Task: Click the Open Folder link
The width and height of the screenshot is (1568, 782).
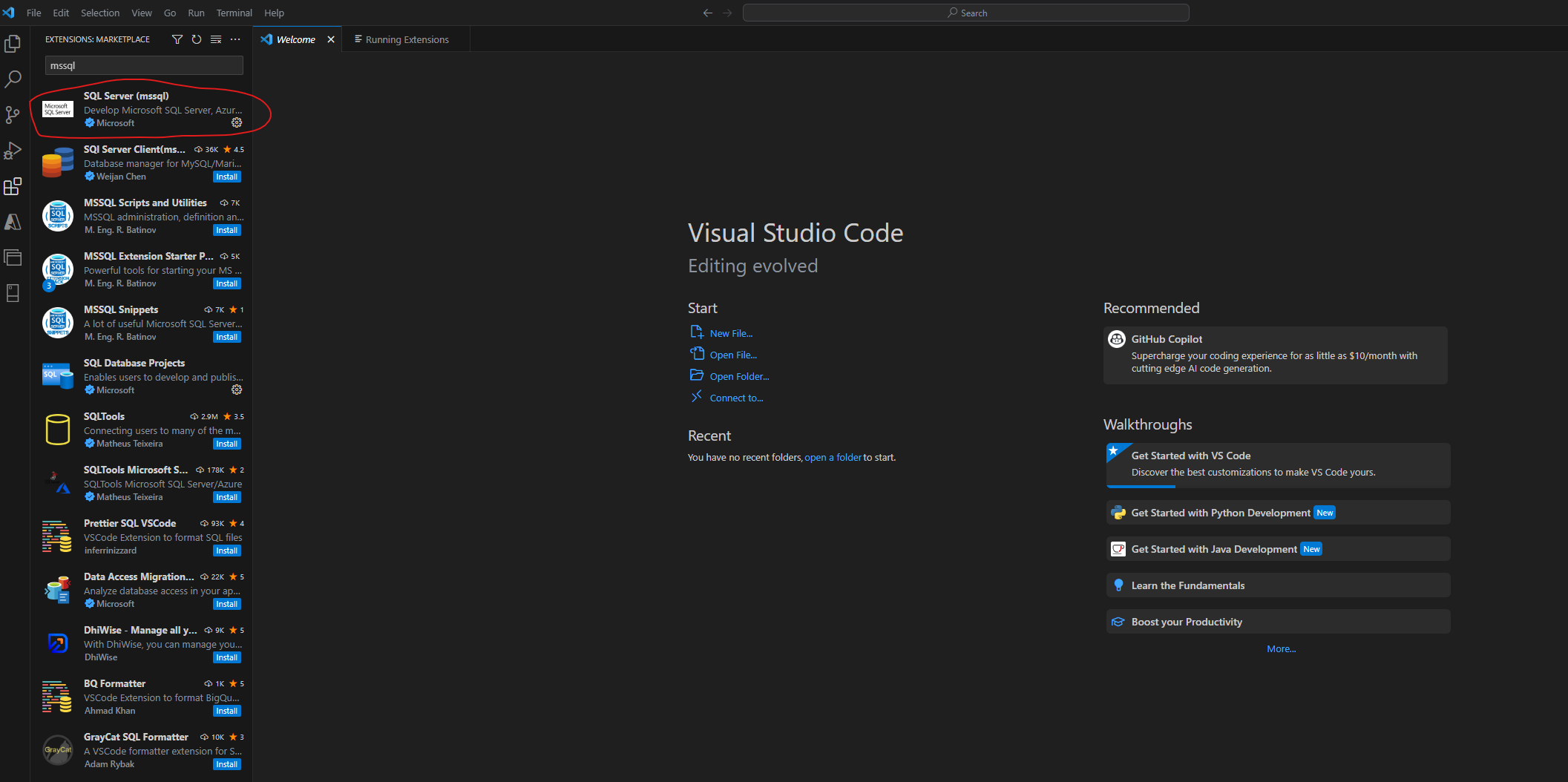Action: (x=739, y=376)
